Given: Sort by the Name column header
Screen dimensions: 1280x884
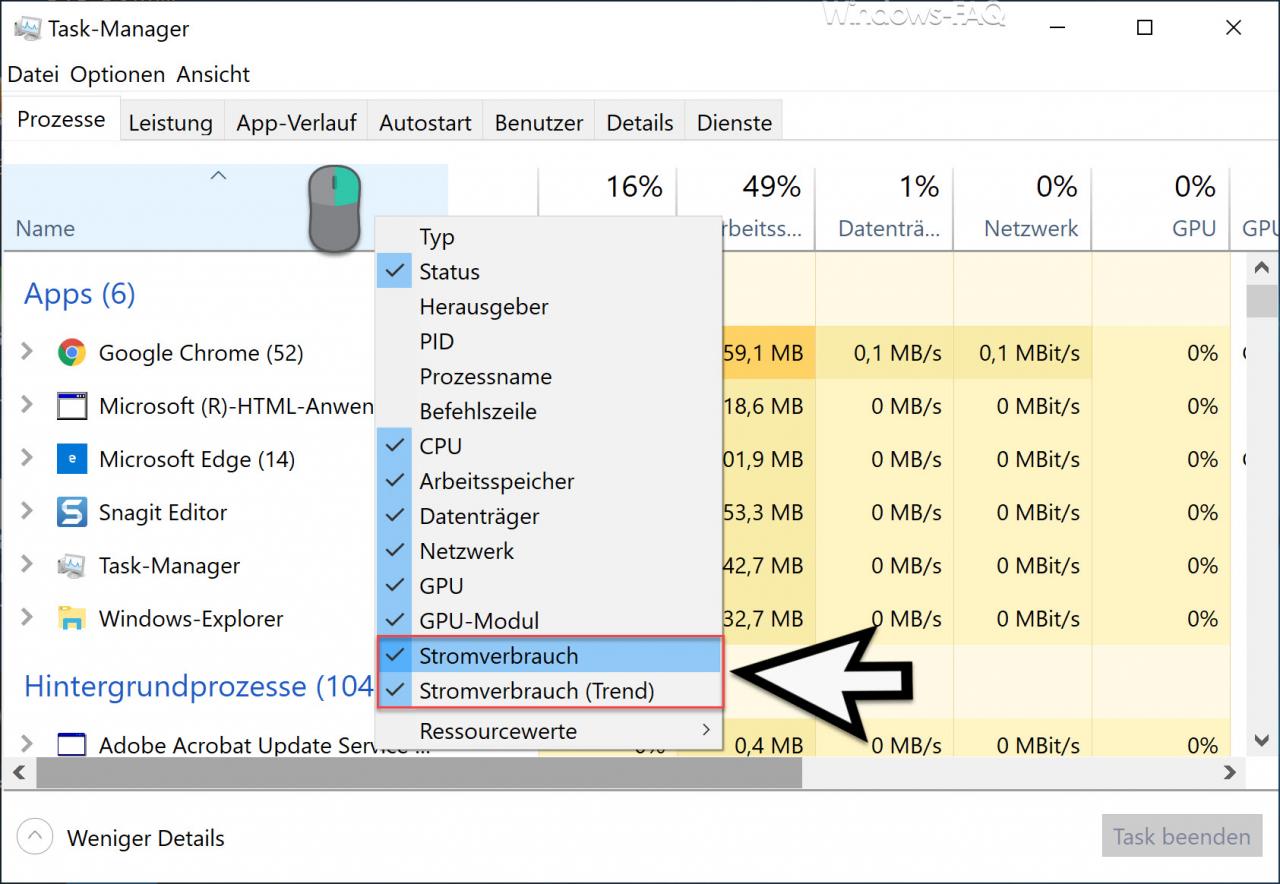Looking at the screenshot, I should click(225, 207).
